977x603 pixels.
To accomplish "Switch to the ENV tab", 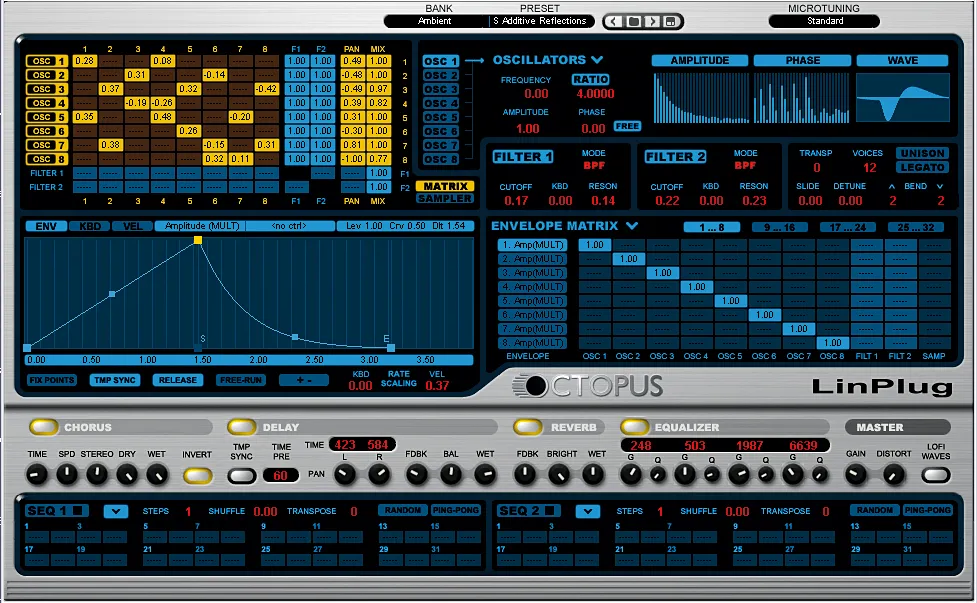I will pyautogui.click(x=46, y=226).
